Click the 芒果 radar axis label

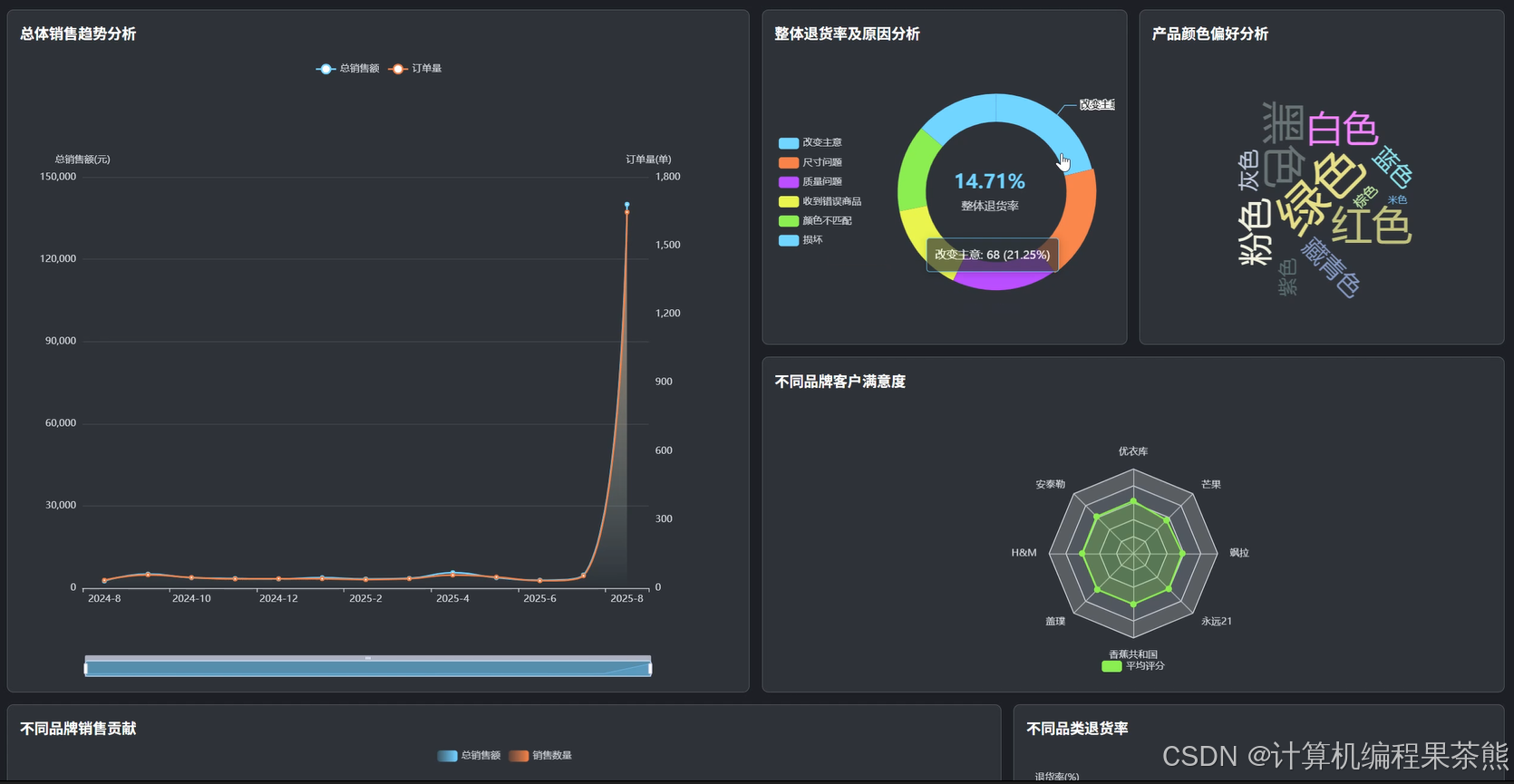tap(1211, 485)
